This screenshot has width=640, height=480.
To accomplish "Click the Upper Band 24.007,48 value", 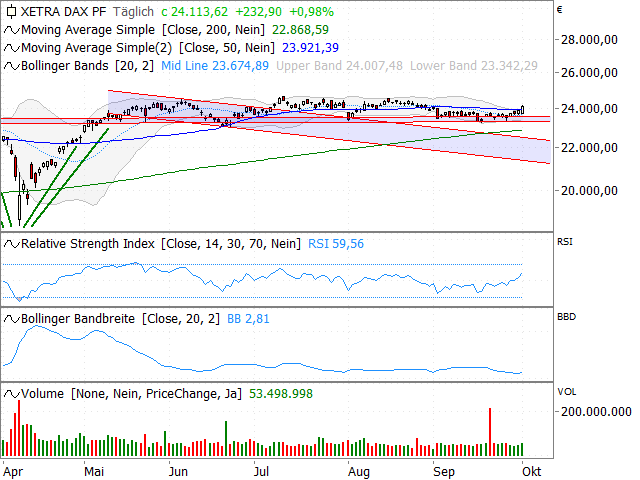I will coord(339,64).
